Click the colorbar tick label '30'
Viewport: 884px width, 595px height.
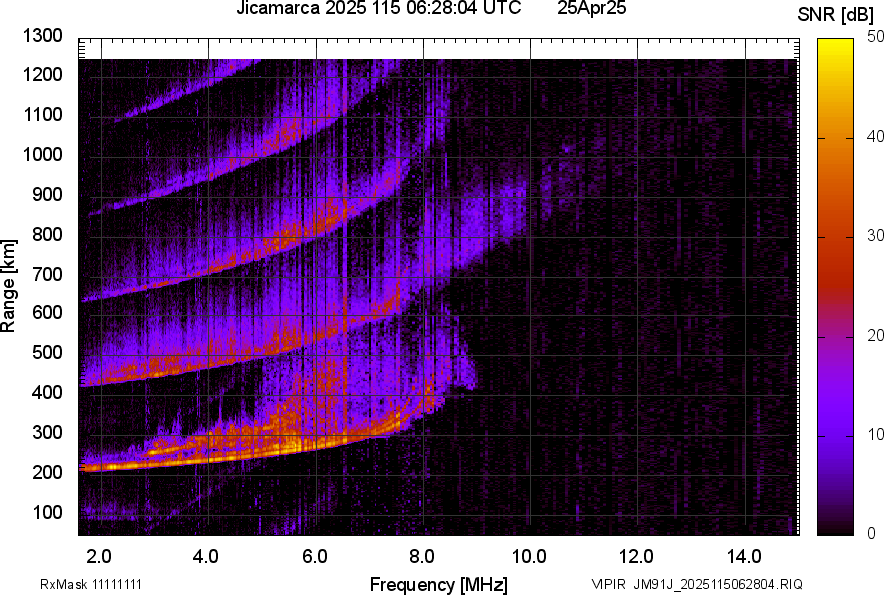click(875, 235)
